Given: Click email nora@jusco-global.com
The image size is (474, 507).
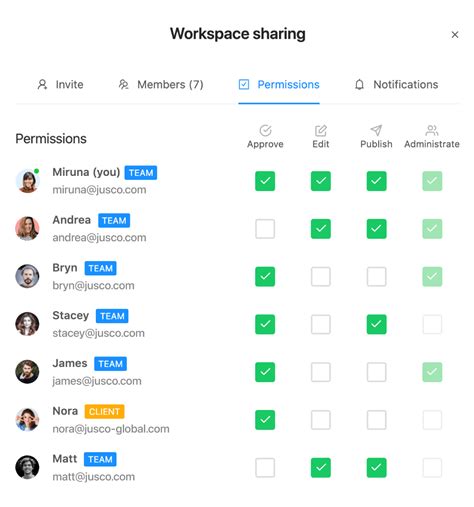Looking at the screenshot, I should click(111, 429).
